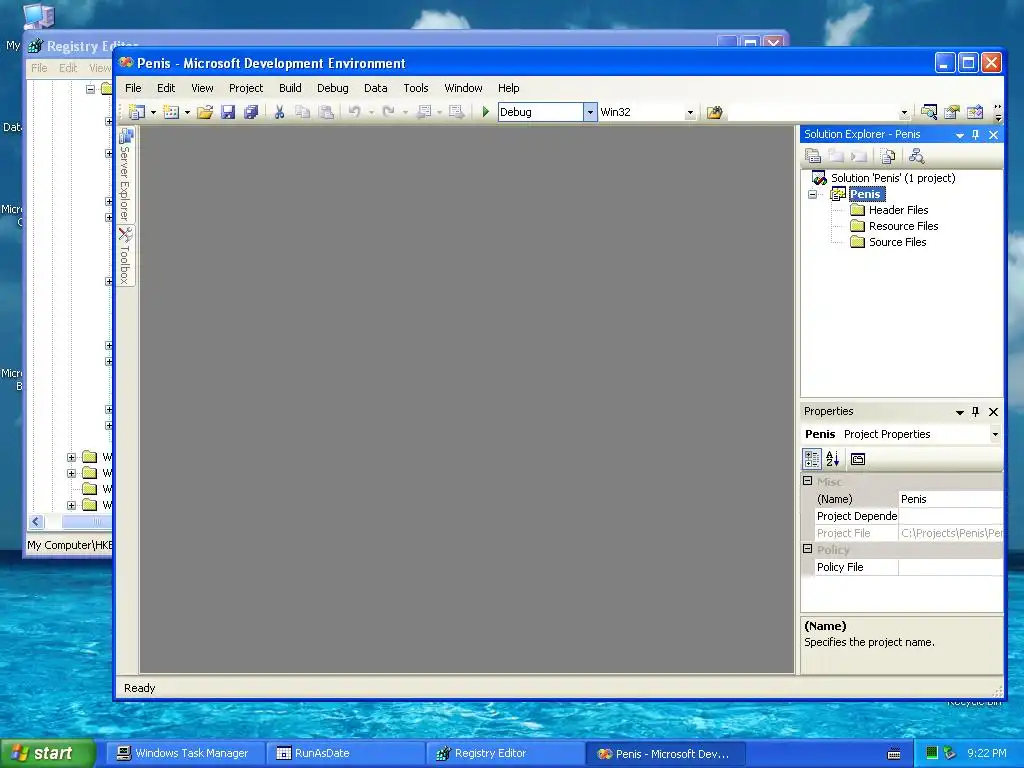
Task: Open the Server Explorer side tab
Action: (125, 174)
